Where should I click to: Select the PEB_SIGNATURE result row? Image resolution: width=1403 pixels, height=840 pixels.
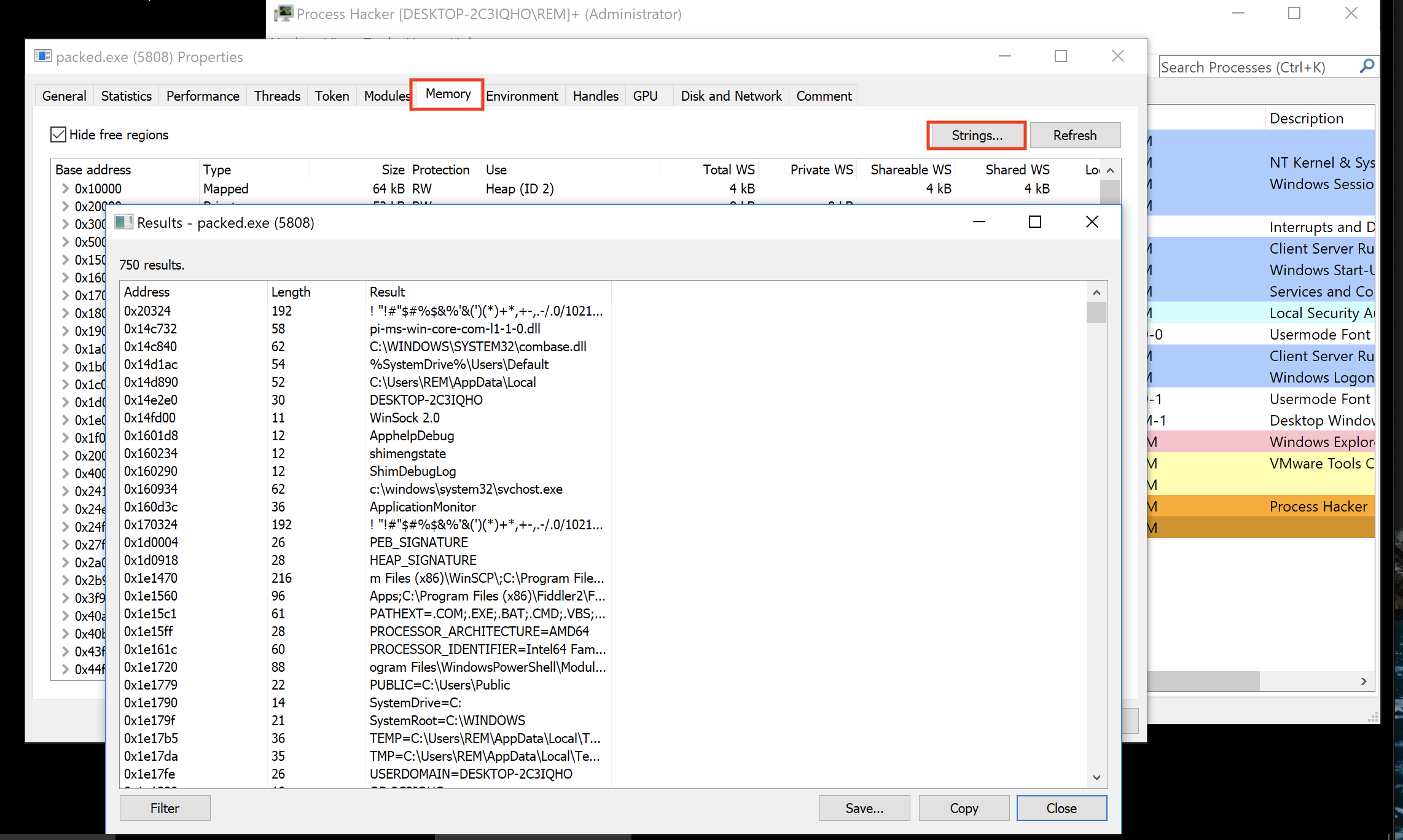click(365, 542)
